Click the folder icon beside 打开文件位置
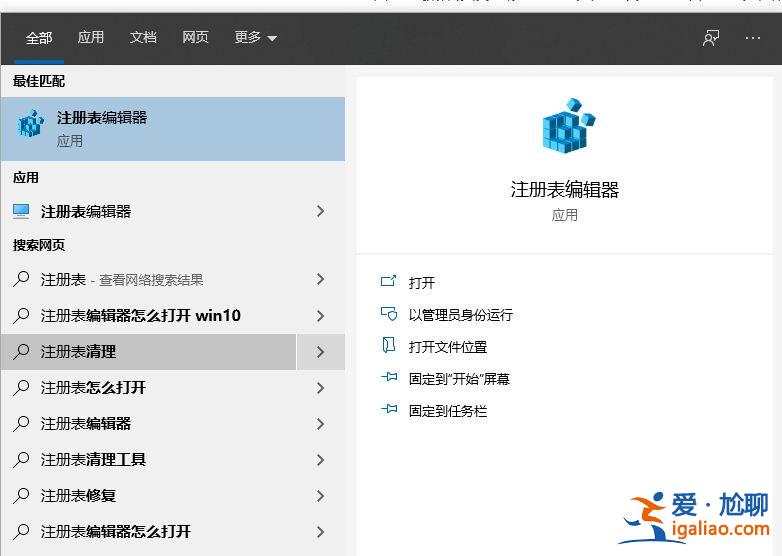The width and height of the screenshot is (782, 556). click(389, 345)
